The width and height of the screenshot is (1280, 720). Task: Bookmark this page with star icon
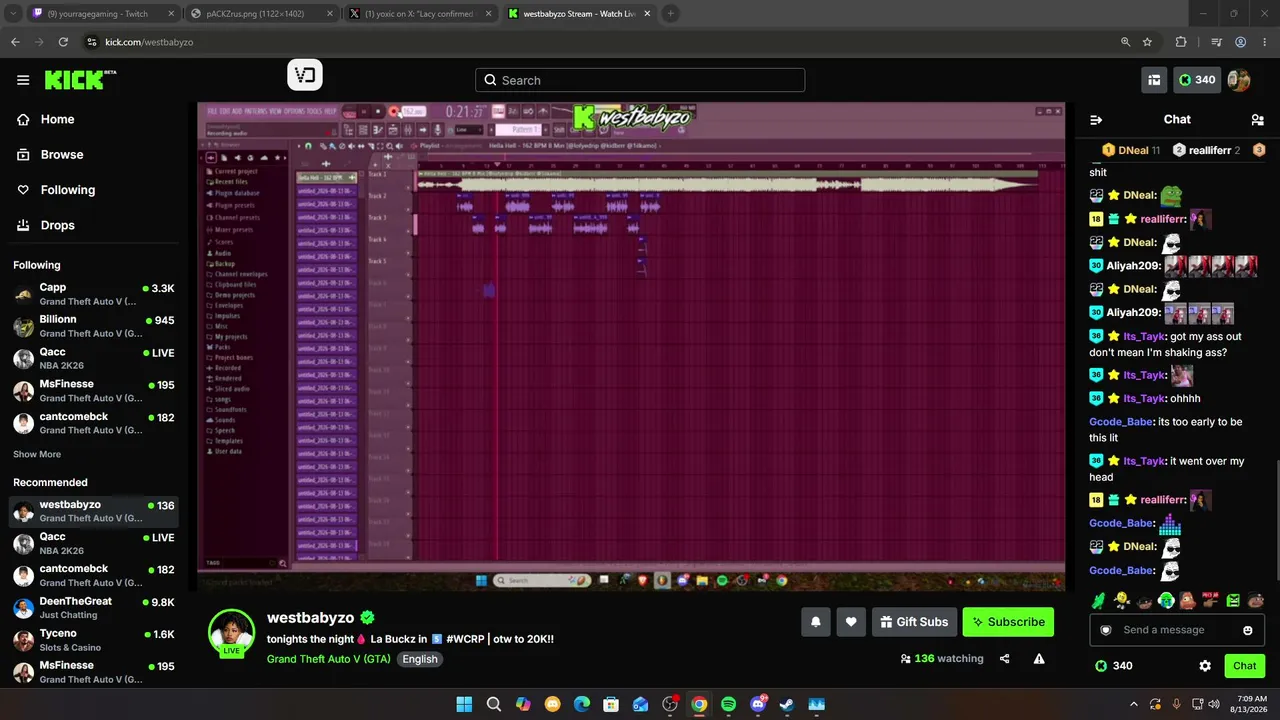(1147, 42)
